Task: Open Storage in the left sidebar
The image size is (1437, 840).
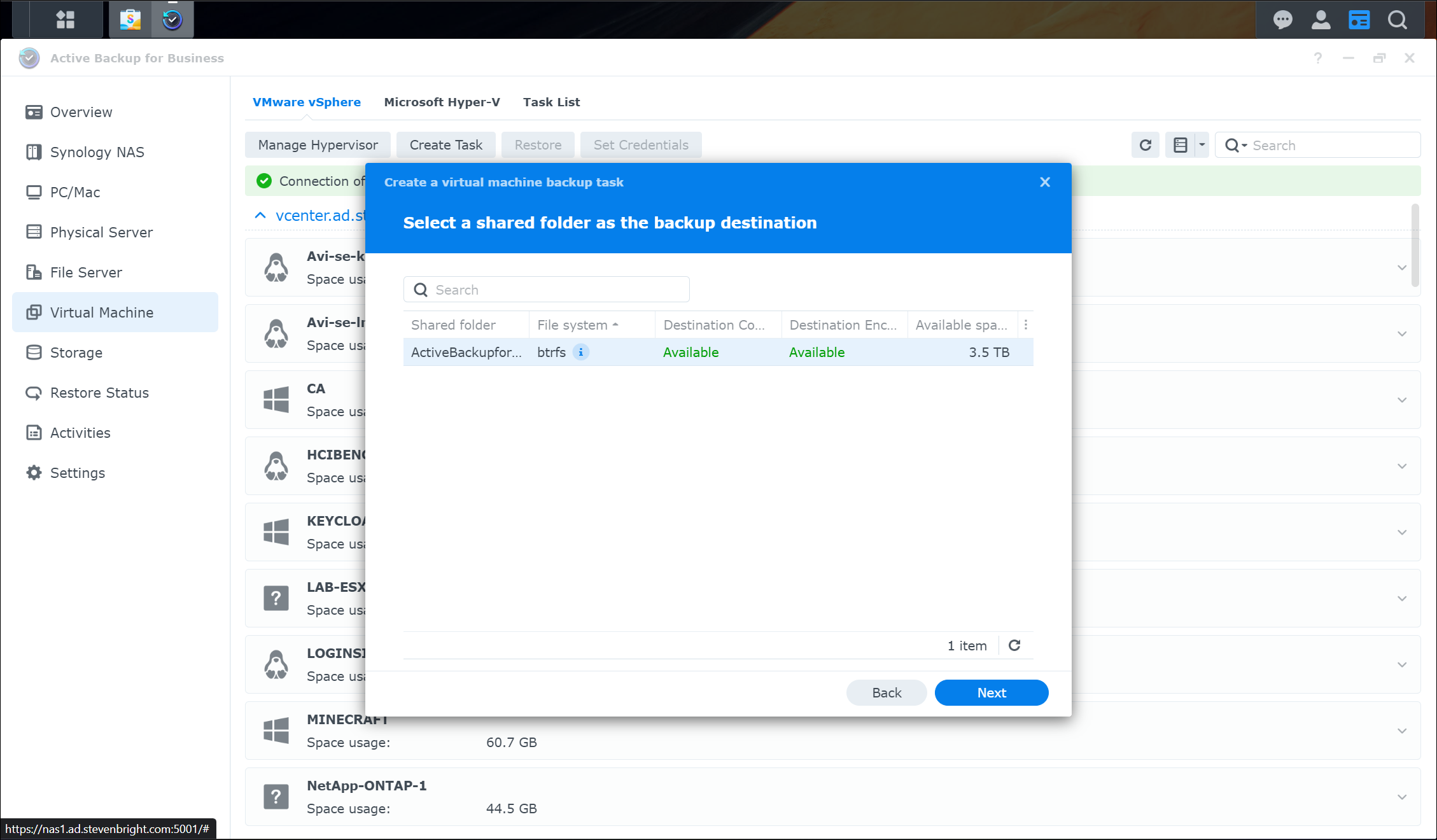Action: coord(76,353)
